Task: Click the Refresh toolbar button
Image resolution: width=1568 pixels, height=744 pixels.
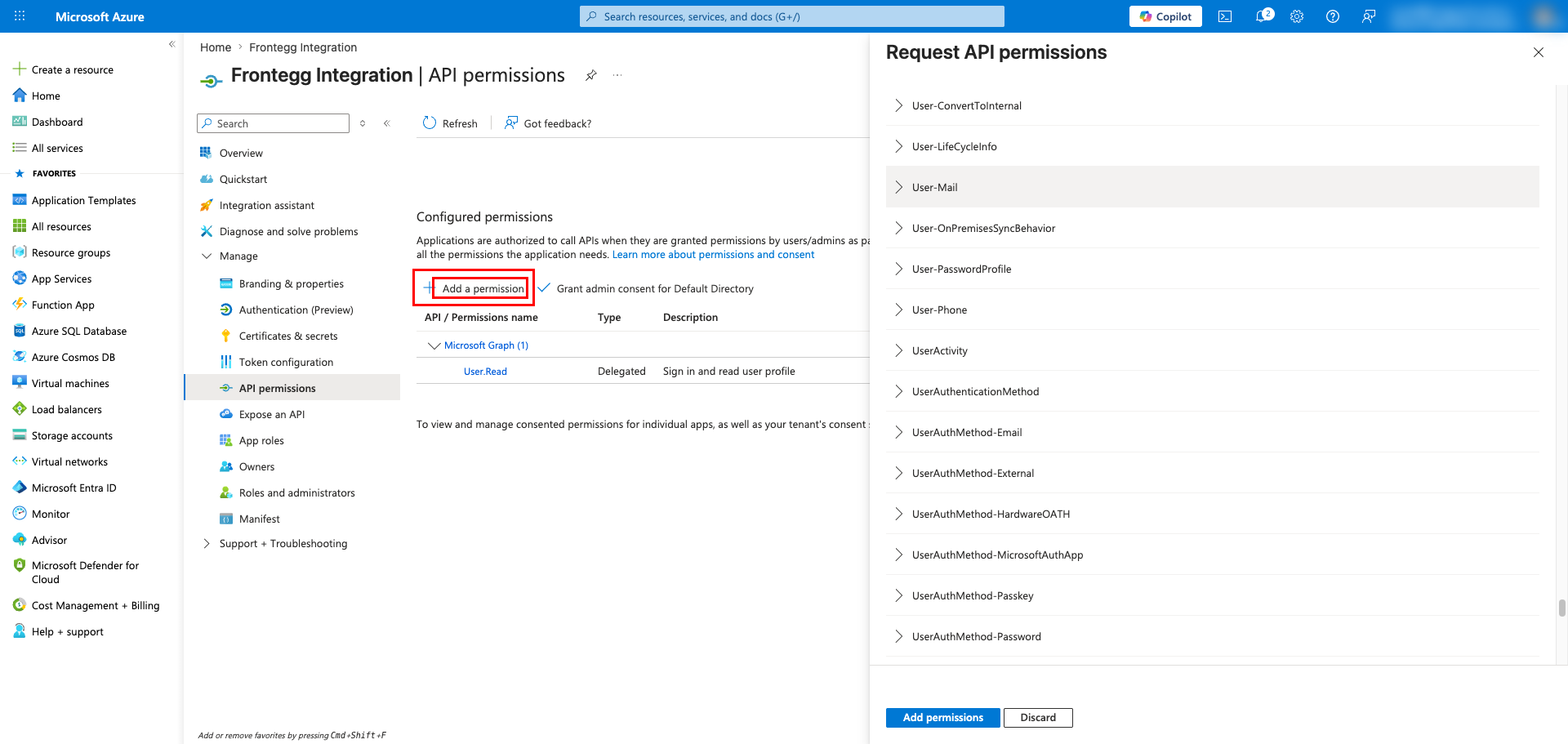Action: [x=450, y=123]
